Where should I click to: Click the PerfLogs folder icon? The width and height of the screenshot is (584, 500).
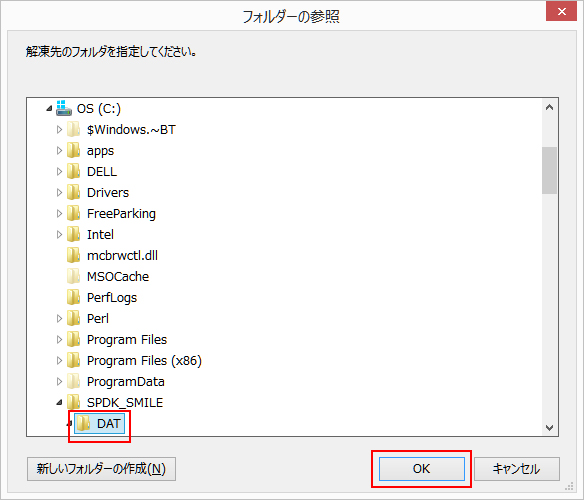point(73,297)
